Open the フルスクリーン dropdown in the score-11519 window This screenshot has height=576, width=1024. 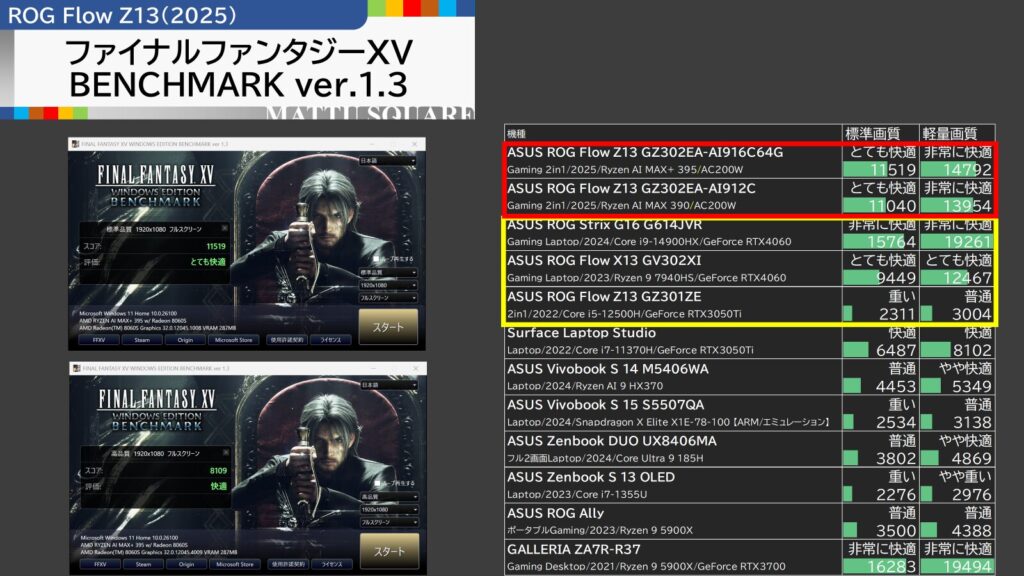388,298
